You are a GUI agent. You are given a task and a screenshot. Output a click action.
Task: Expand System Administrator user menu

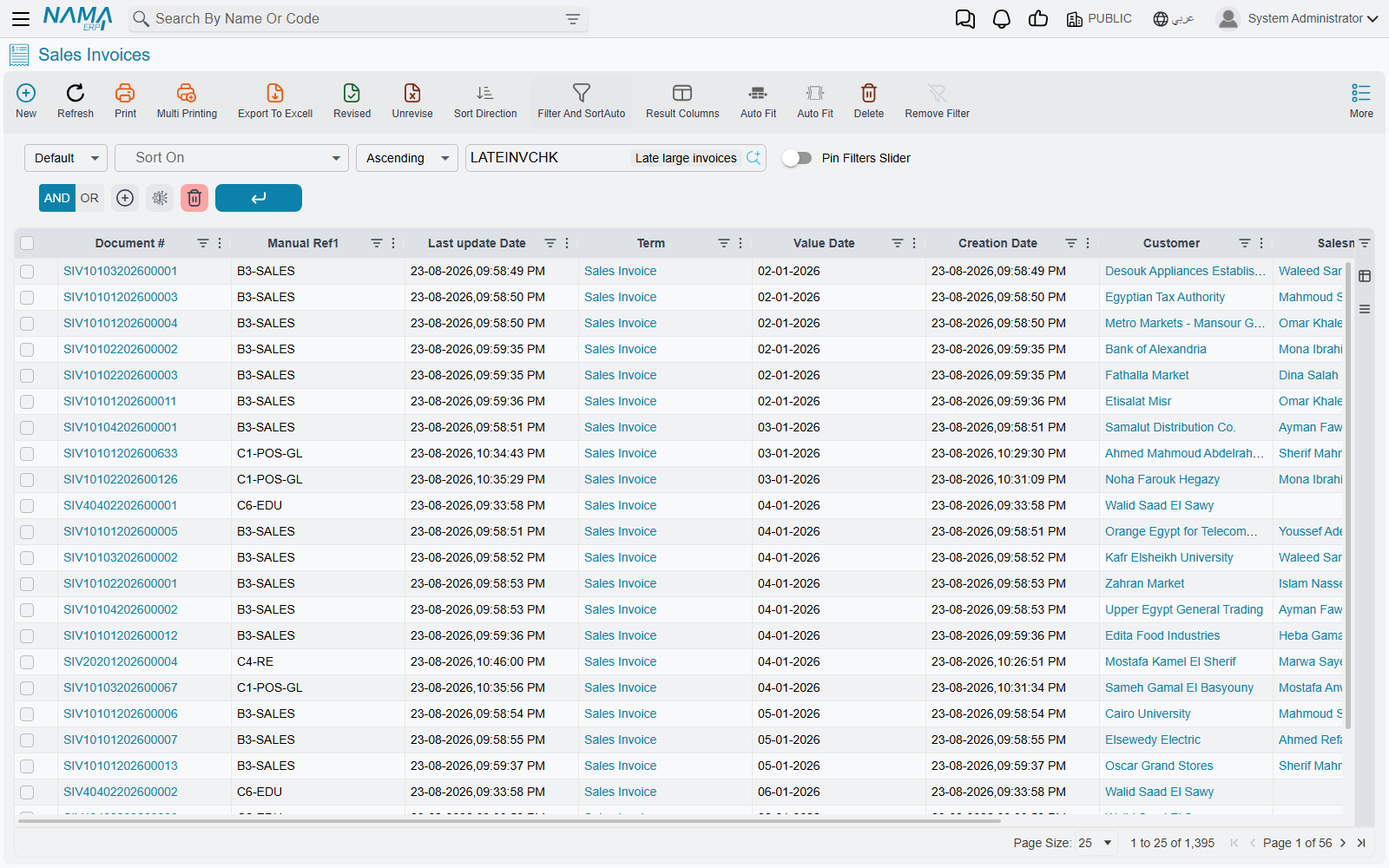(x=1298, y=18)
